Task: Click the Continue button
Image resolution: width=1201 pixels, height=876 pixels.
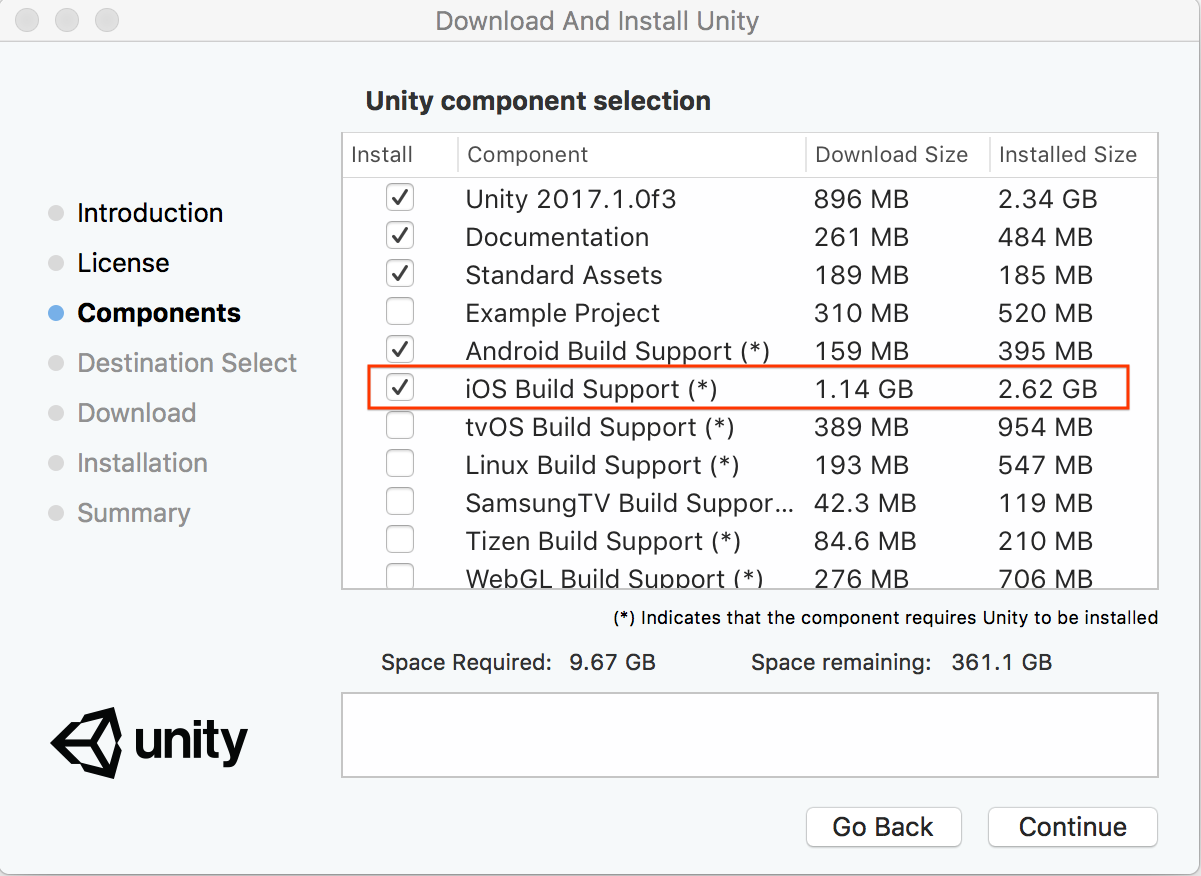Action: pyautogui.click(x=1072, y=827)
